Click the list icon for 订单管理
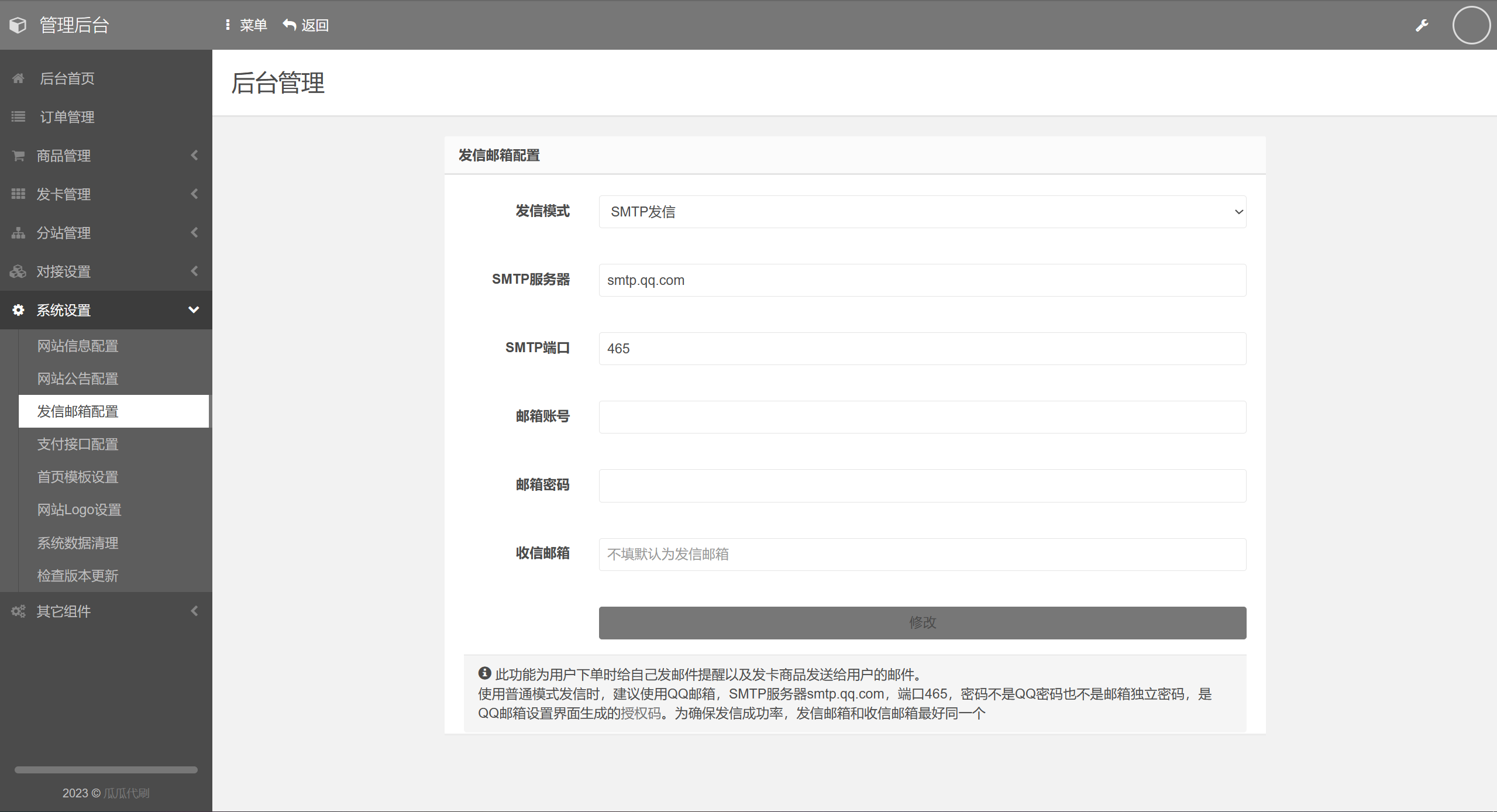 (18, 117)
